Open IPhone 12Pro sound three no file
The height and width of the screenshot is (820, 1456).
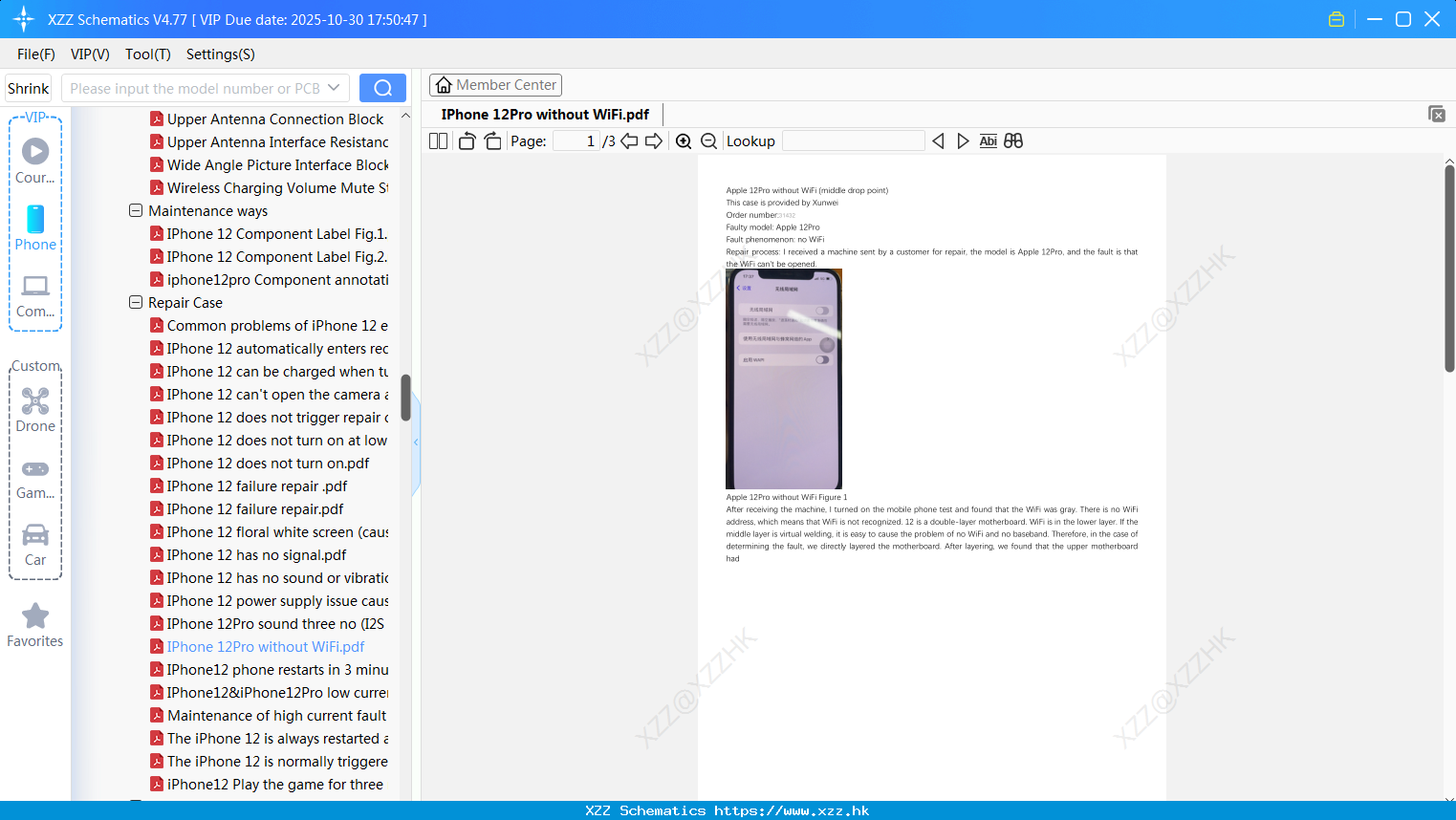tap(268, 623)
